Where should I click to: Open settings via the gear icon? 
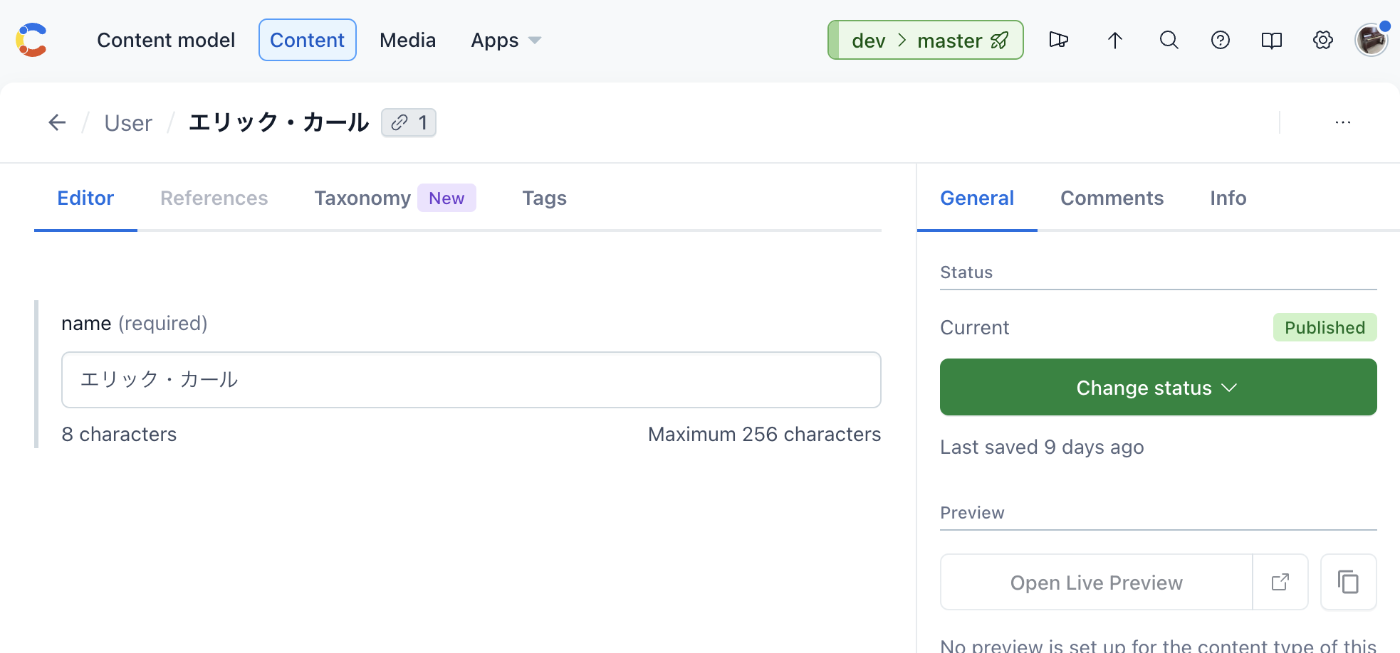[x=1323, y=40]
